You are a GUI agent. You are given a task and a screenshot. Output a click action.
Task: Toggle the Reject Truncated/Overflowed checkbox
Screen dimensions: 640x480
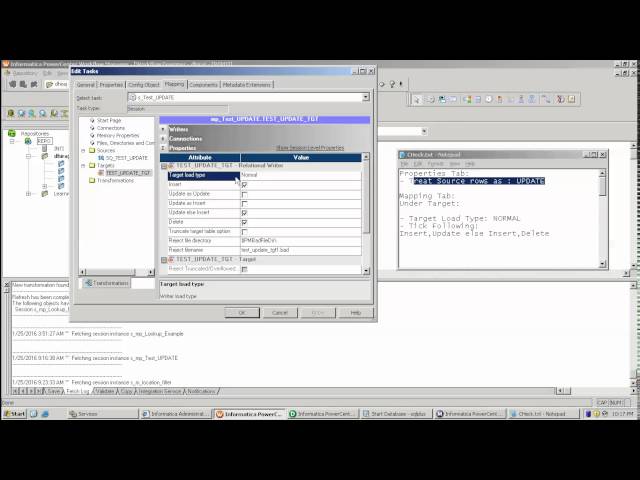(244, 269)
